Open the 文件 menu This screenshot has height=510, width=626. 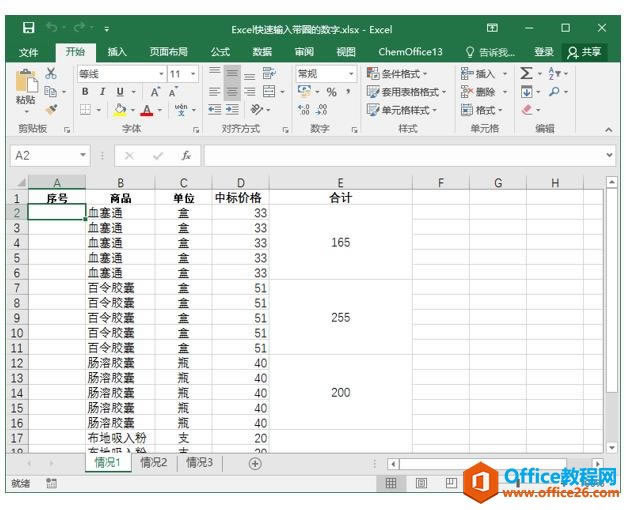click(29, 52)
